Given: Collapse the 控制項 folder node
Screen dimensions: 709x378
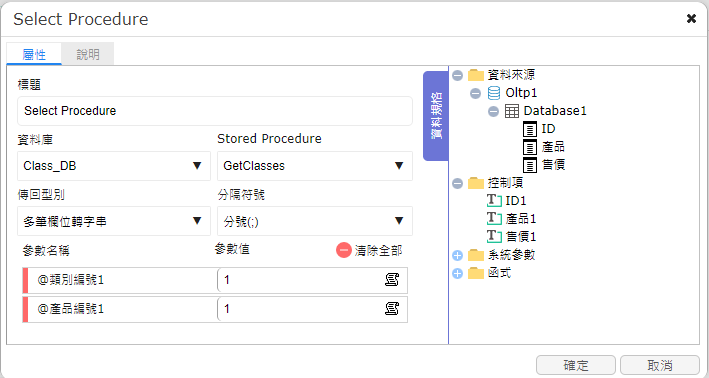Looking at the screenshot, I should [x=458, y=183].
